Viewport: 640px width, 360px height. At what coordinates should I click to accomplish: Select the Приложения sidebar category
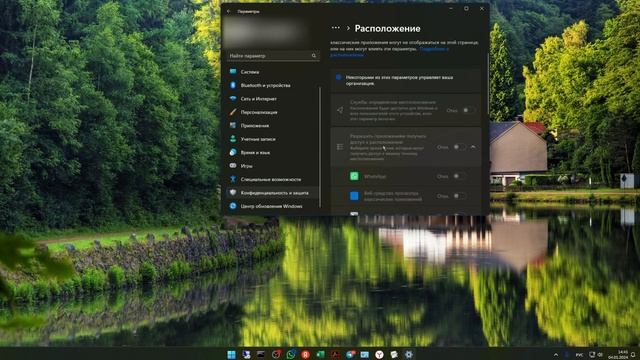tap(272, 126)
